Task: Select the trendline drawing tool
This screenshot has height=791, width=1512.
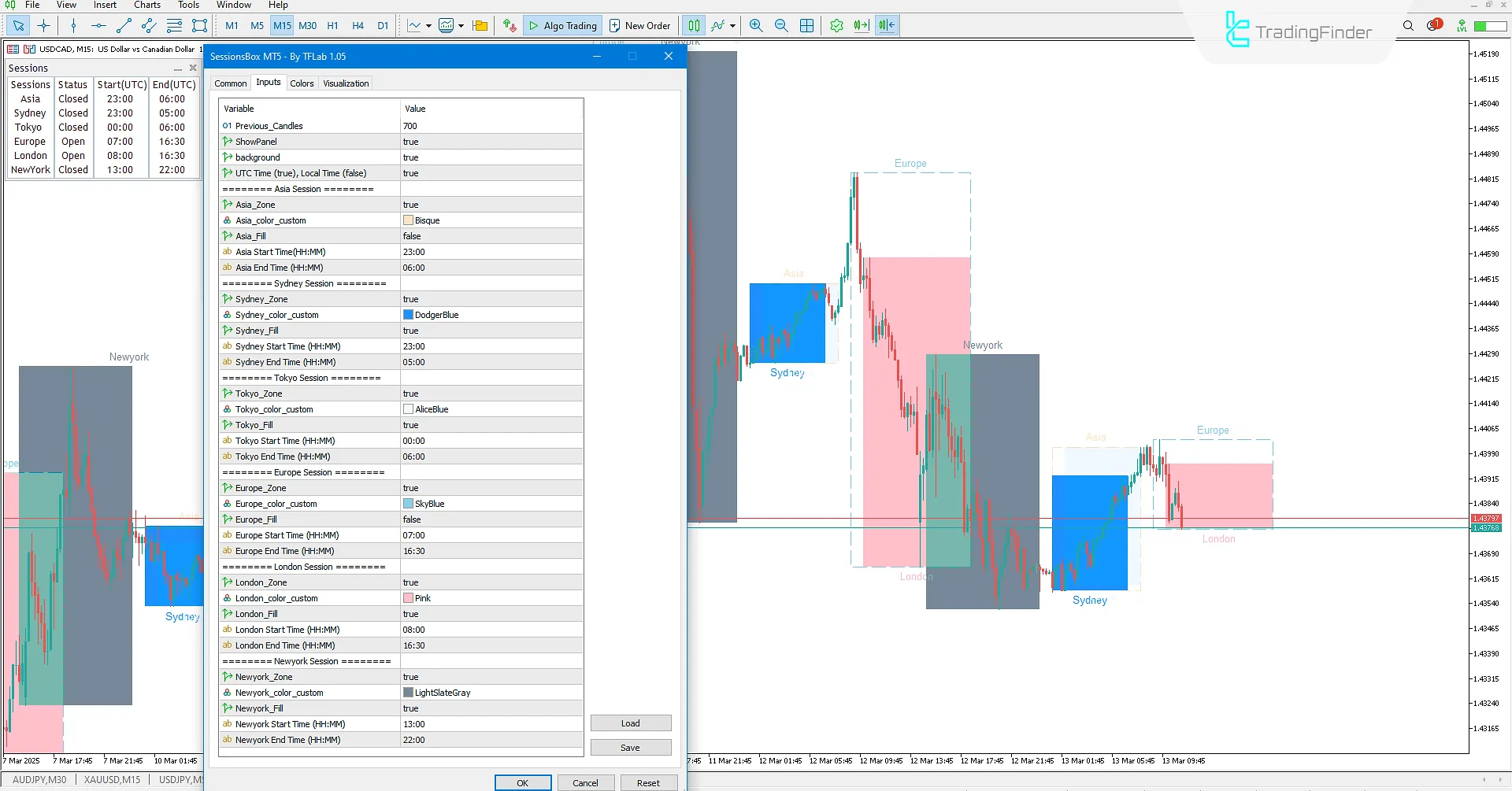Action: point(123,25)
